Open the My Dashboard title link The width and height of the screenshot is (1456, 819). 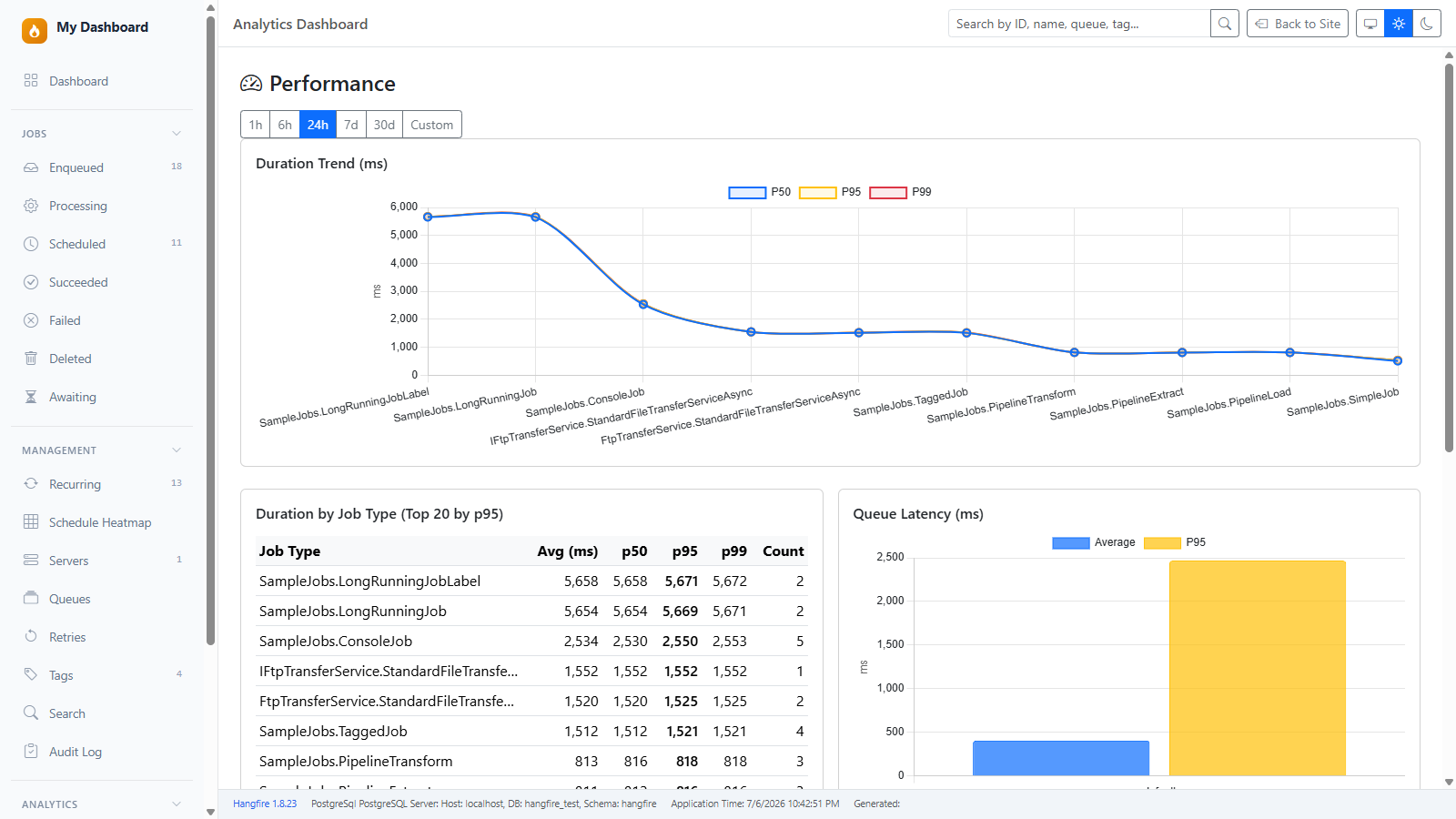click(102, 27)
